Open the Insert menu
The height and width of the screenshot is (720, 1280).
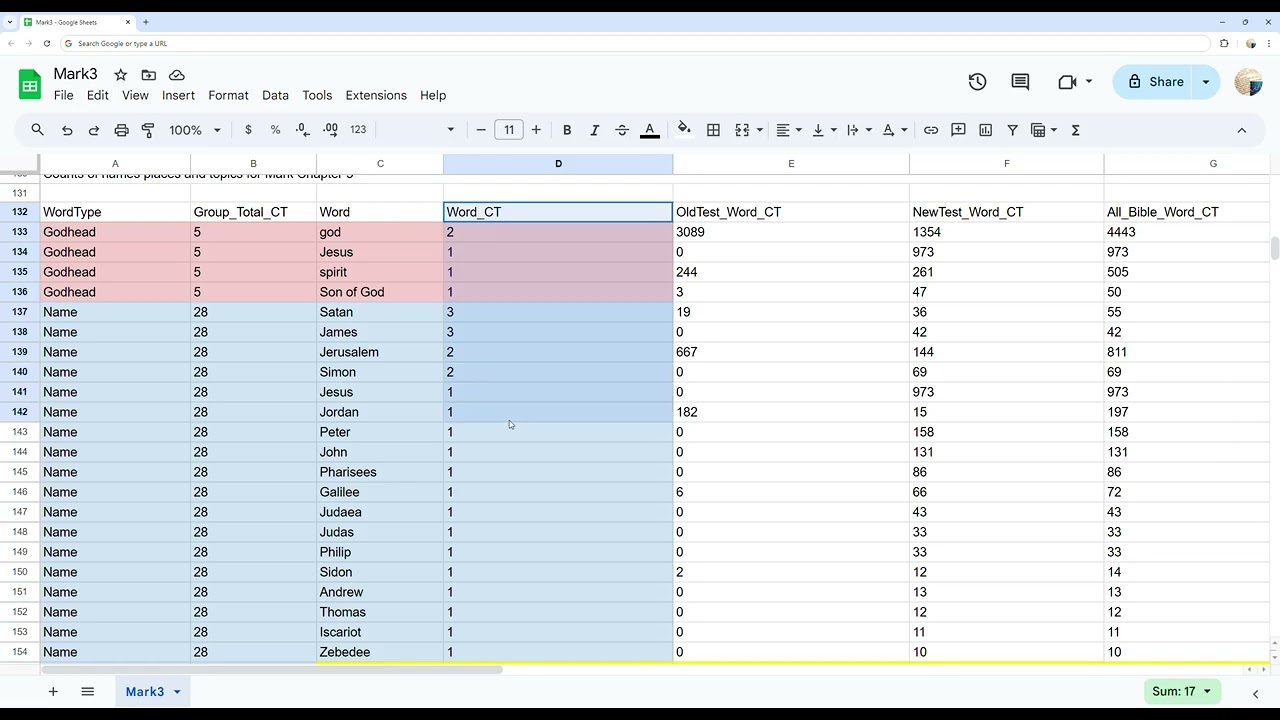[x=178, y=95]
